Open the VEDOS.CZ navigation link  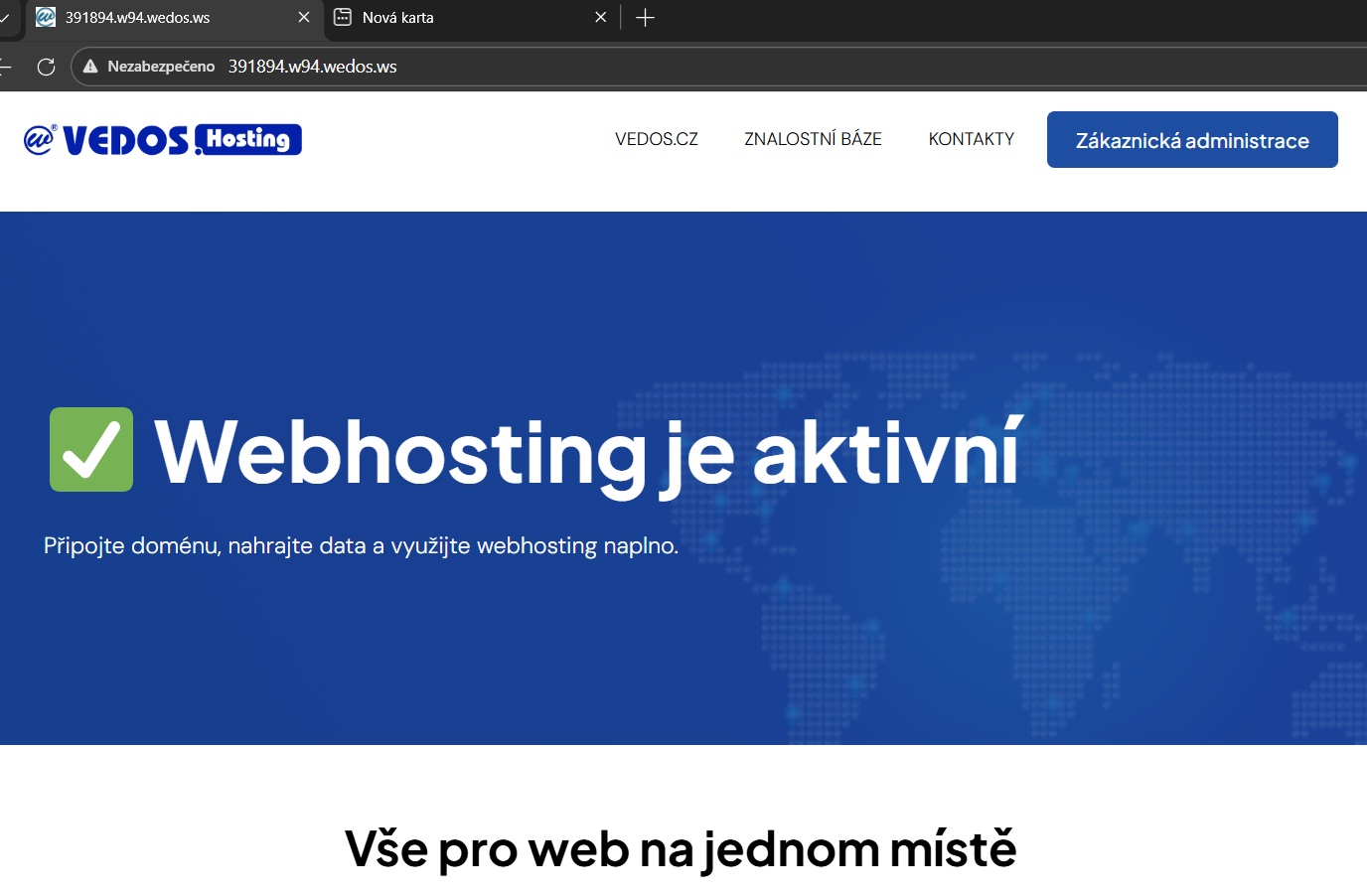(656, 139)
